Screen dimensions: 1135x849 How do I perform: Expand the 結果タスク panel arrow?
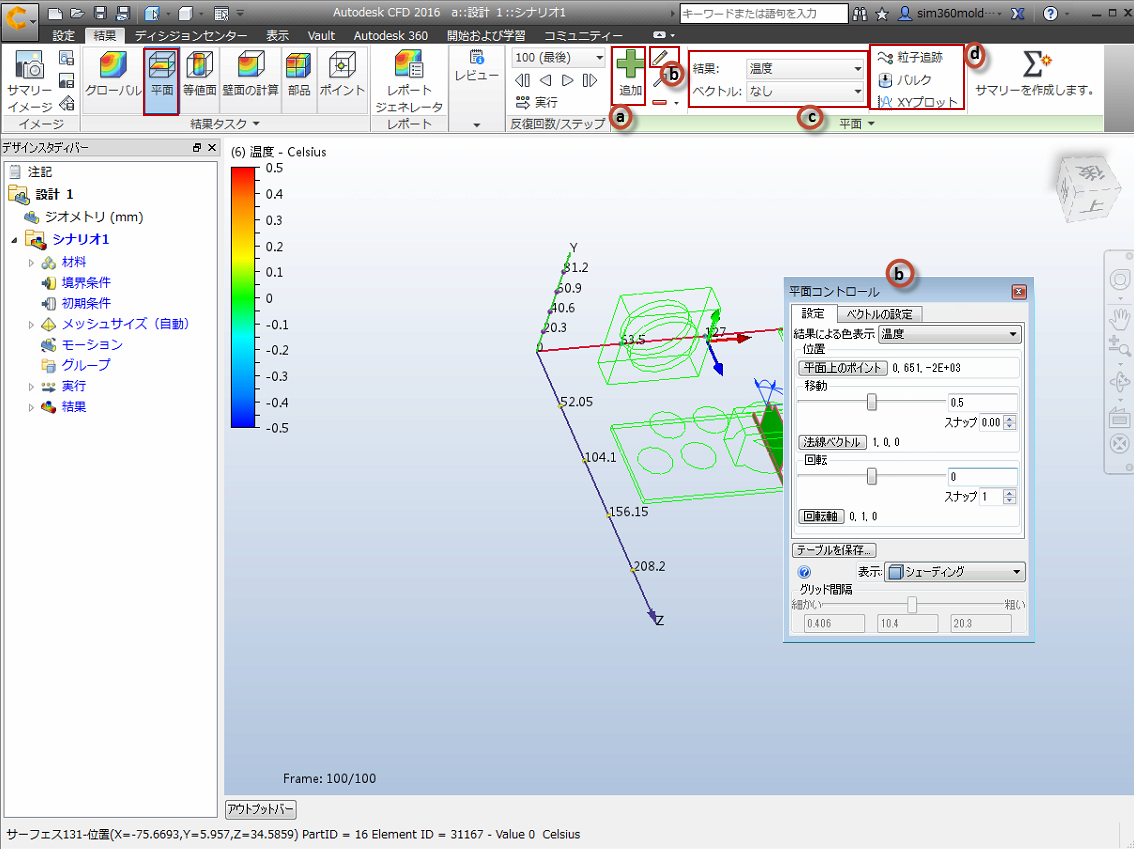pos(256,124)
